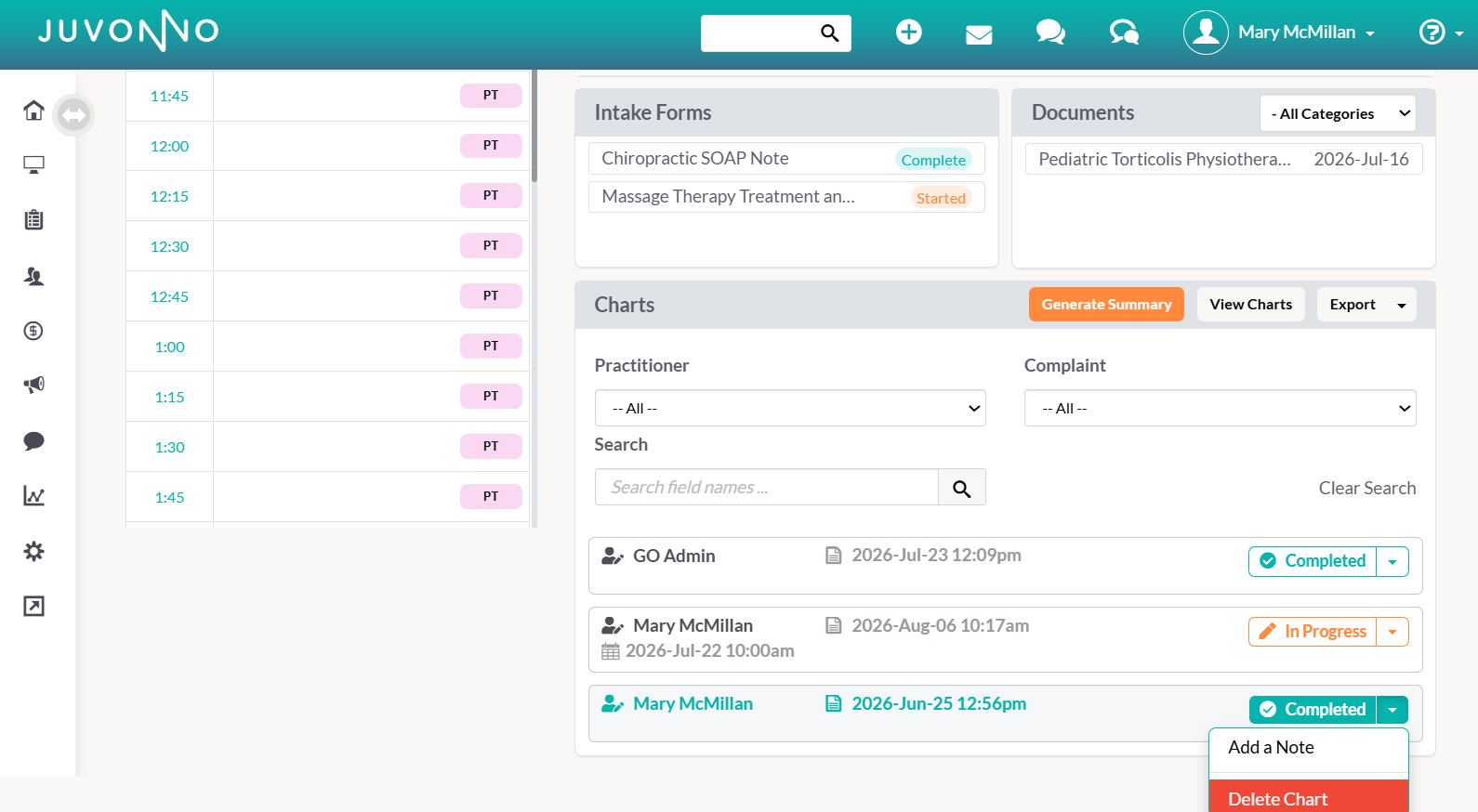
Task: Open the envelope messages icon
Action: (x=979, y=34)
